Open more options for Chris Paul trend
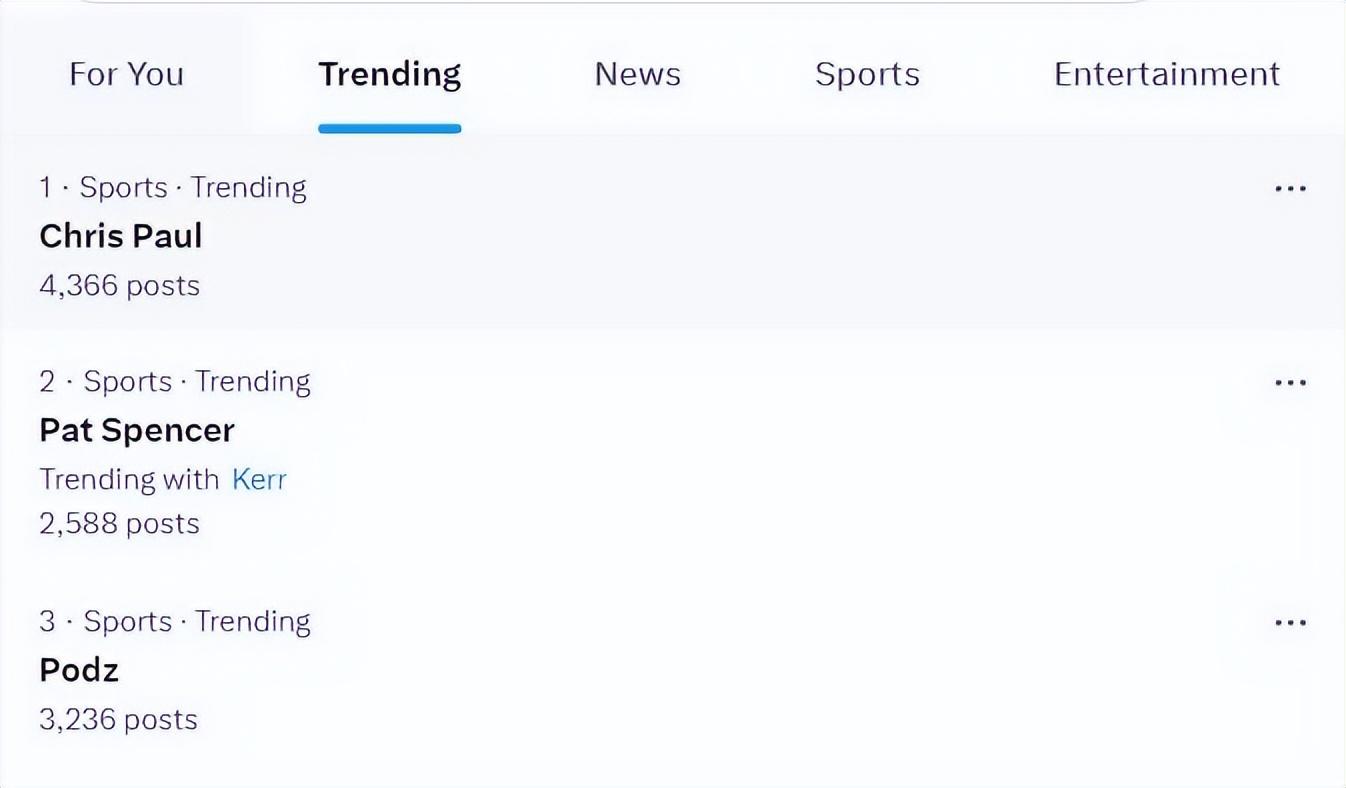This screenshot has width=1346, height=788. point(1290,189)
